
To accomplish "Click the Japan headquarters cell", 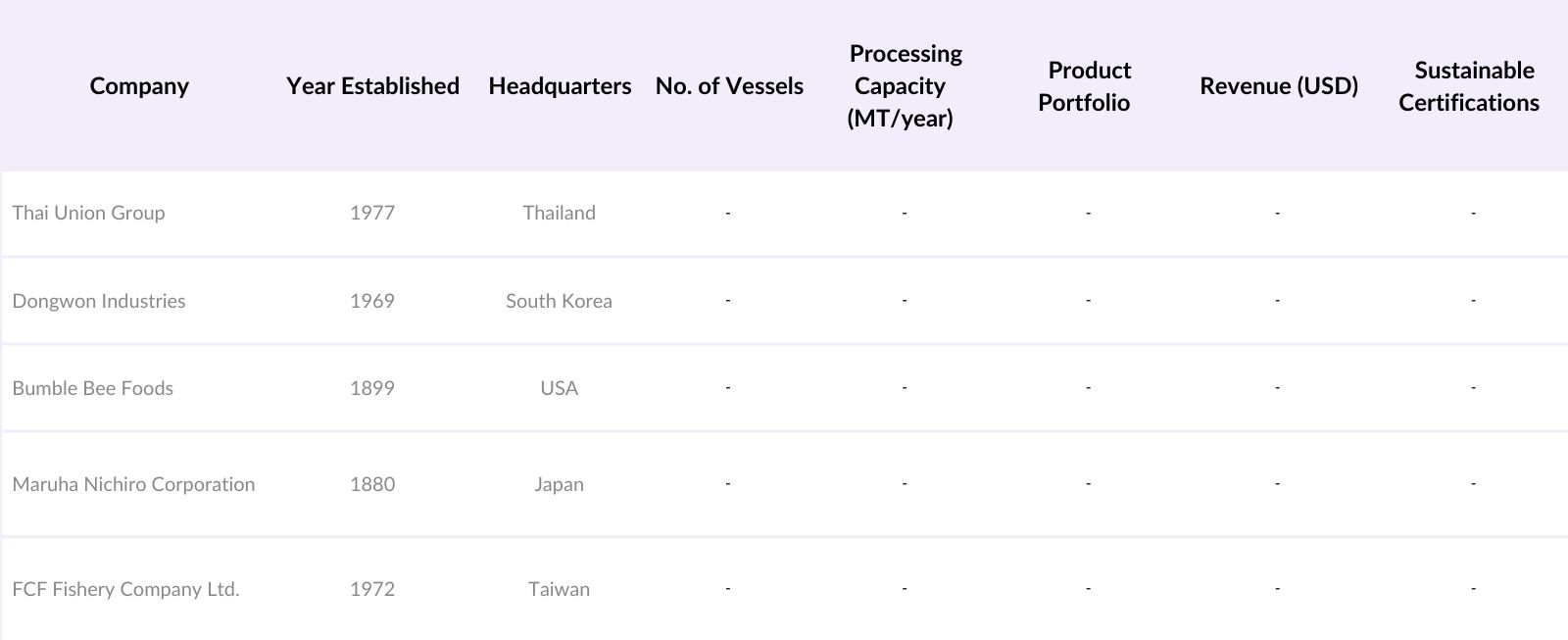I will click(559, 484).
